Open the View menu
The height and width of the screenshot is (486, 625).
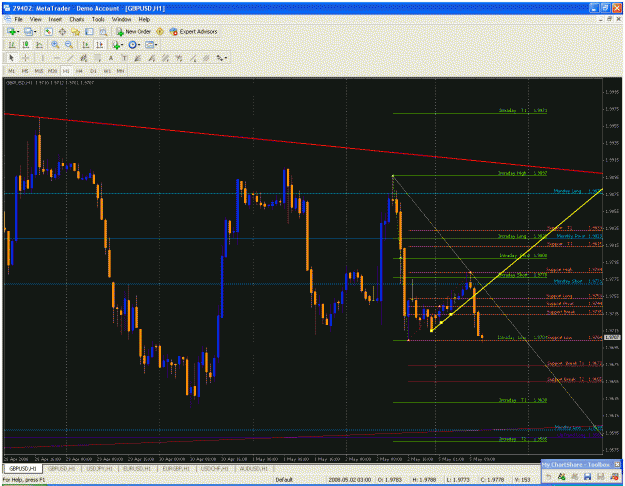(35, 19)
